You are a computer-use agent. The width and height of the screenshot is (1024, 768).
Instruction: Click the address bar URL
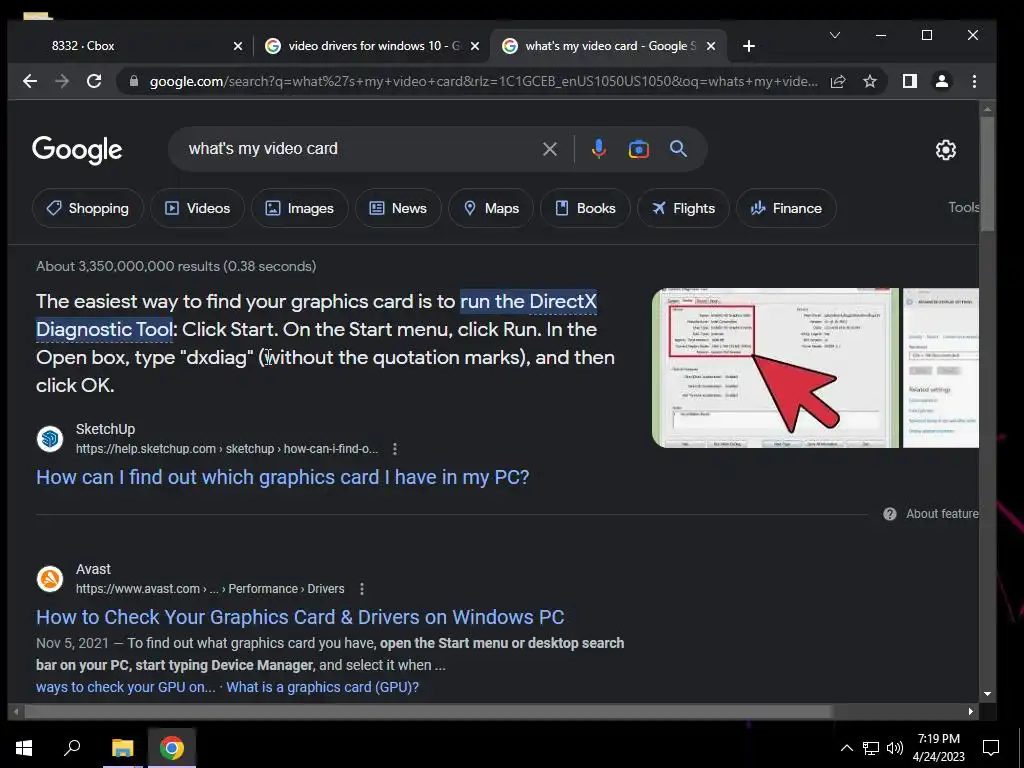click(x=483, y=82)
